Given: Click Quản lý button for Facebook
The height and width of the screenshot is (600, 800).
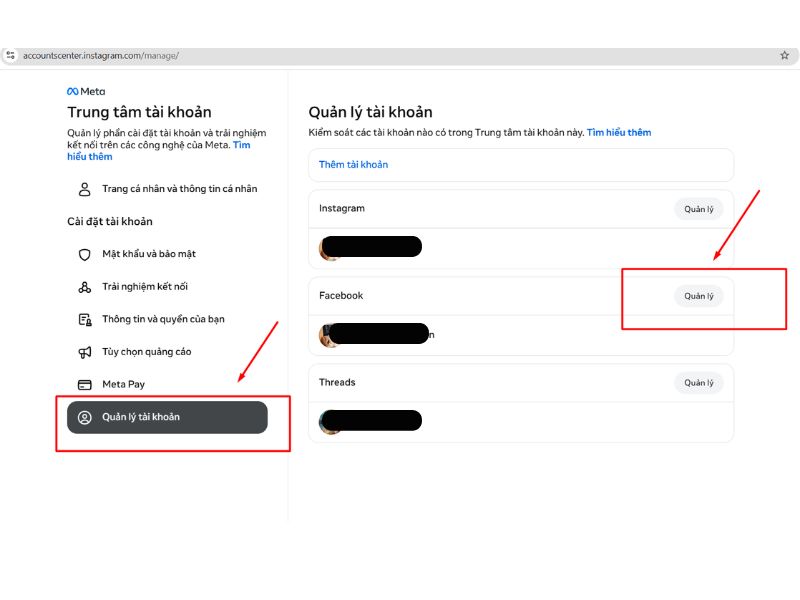Looking at the screenshot, I should point(698,296).
